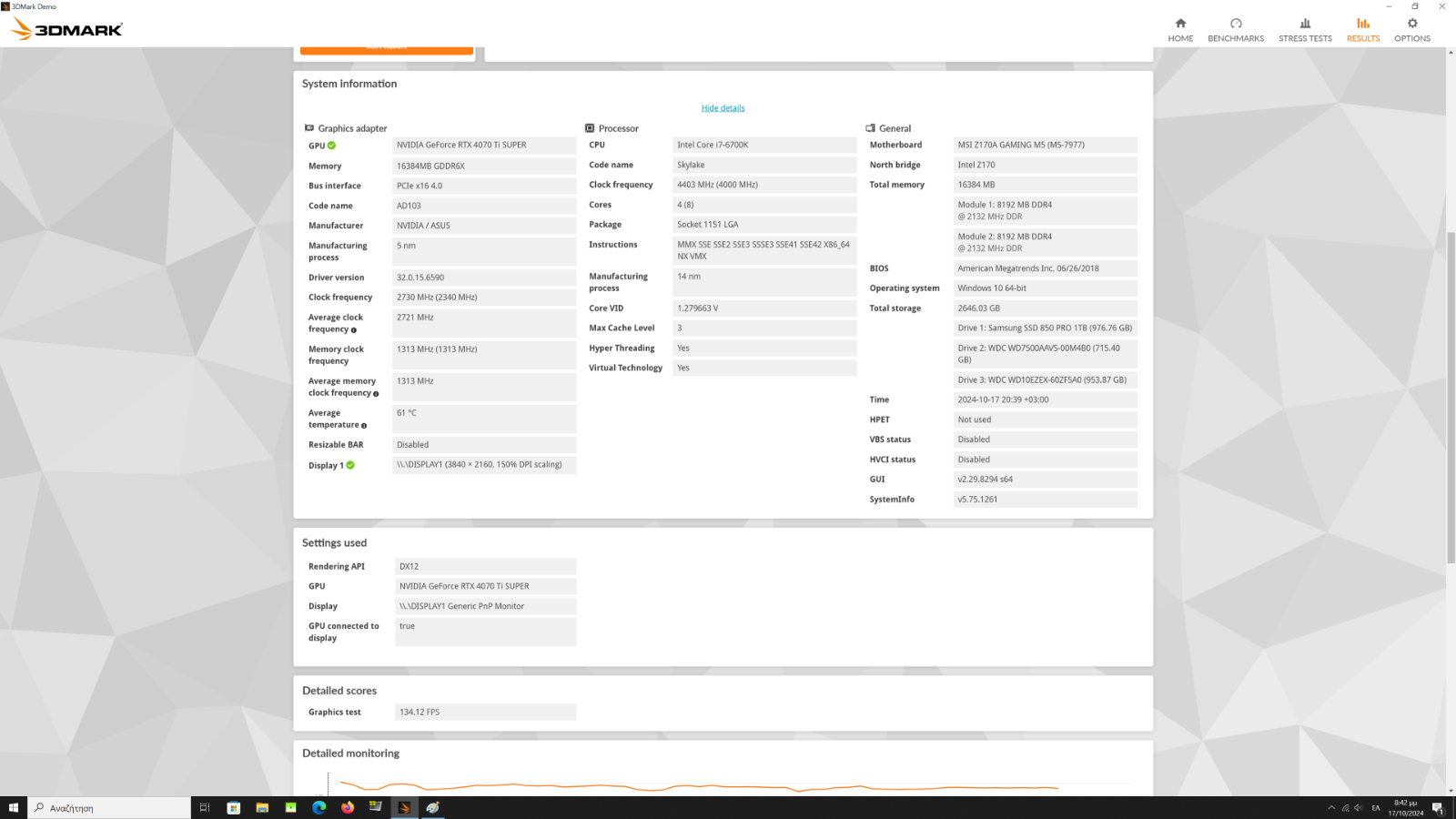This screenshot has width=1456, height=819.
Task: Click info icon beside Average temperature
Action: pyautogui.click(x=364, y=426)
